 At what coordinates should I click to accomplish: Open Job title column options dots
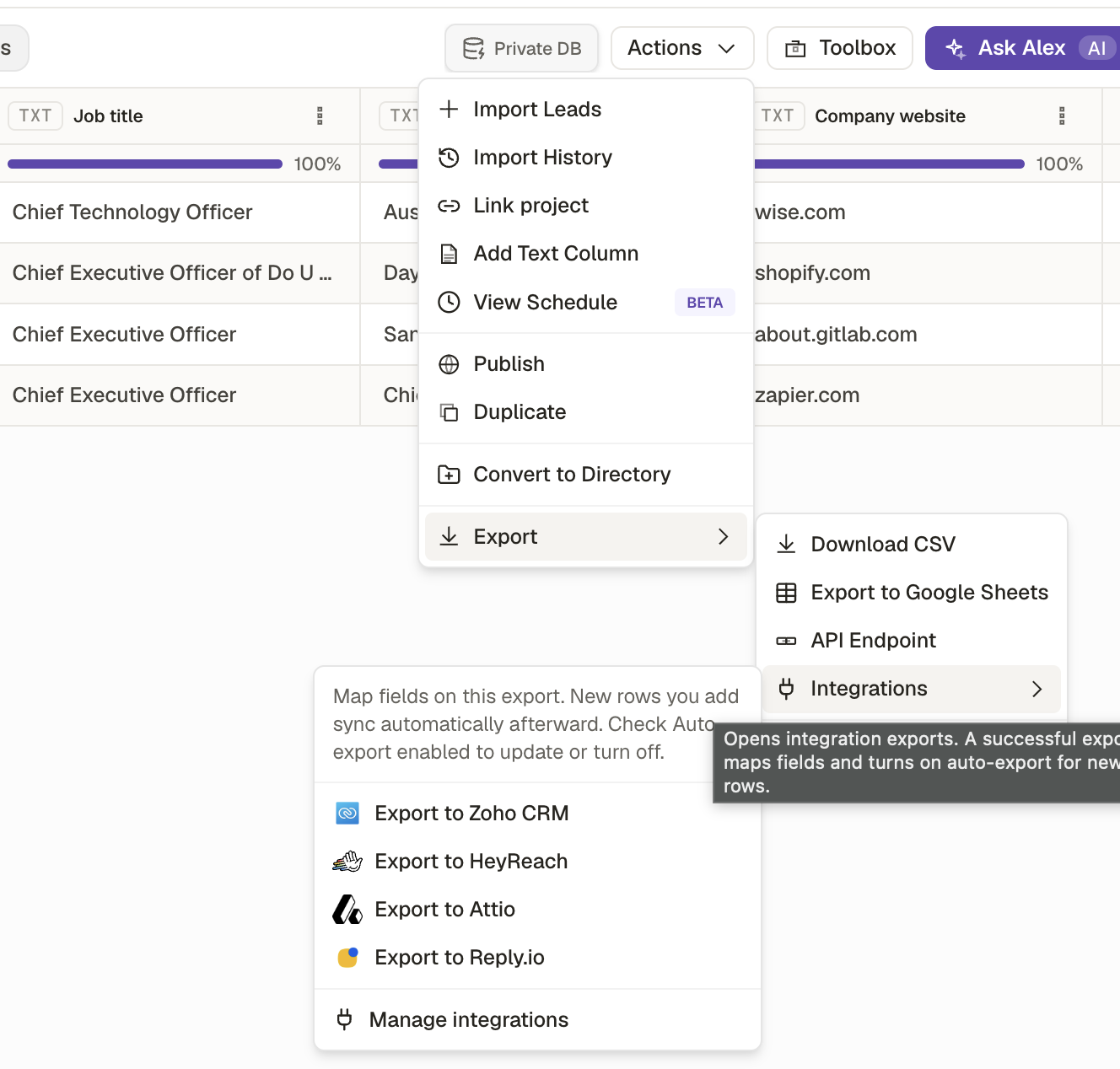(x=320, y=115)
